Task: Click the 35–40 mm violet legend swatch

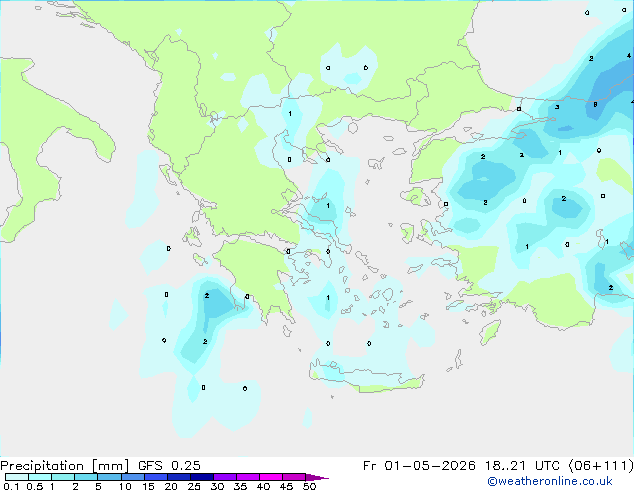Action: point(247,477)
